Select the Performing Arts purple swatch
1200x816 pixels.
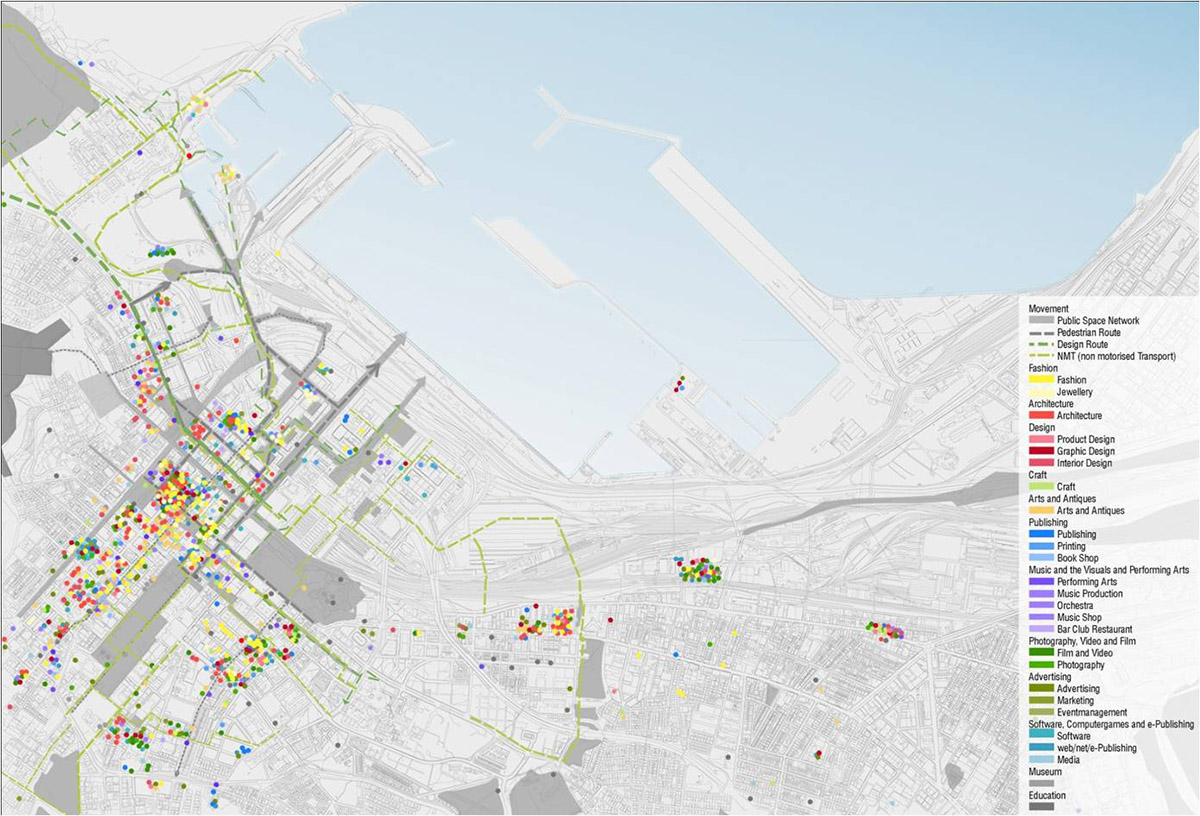coord(1041,582)
